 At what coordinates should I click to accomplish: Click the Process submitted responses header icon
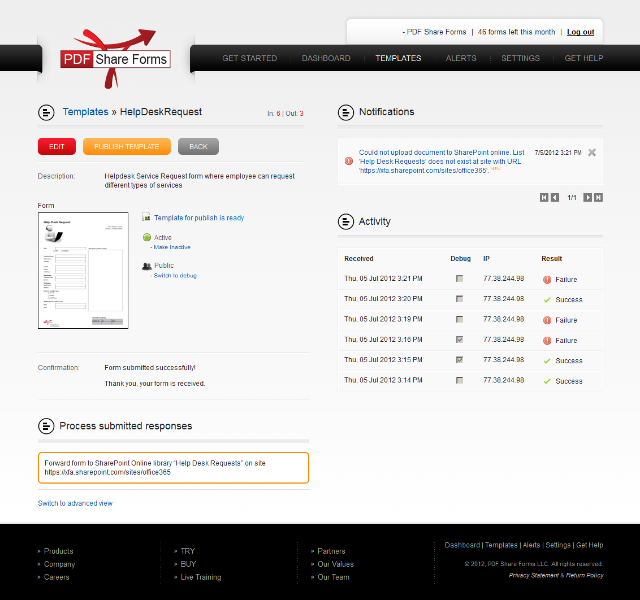tap(46, 426)
